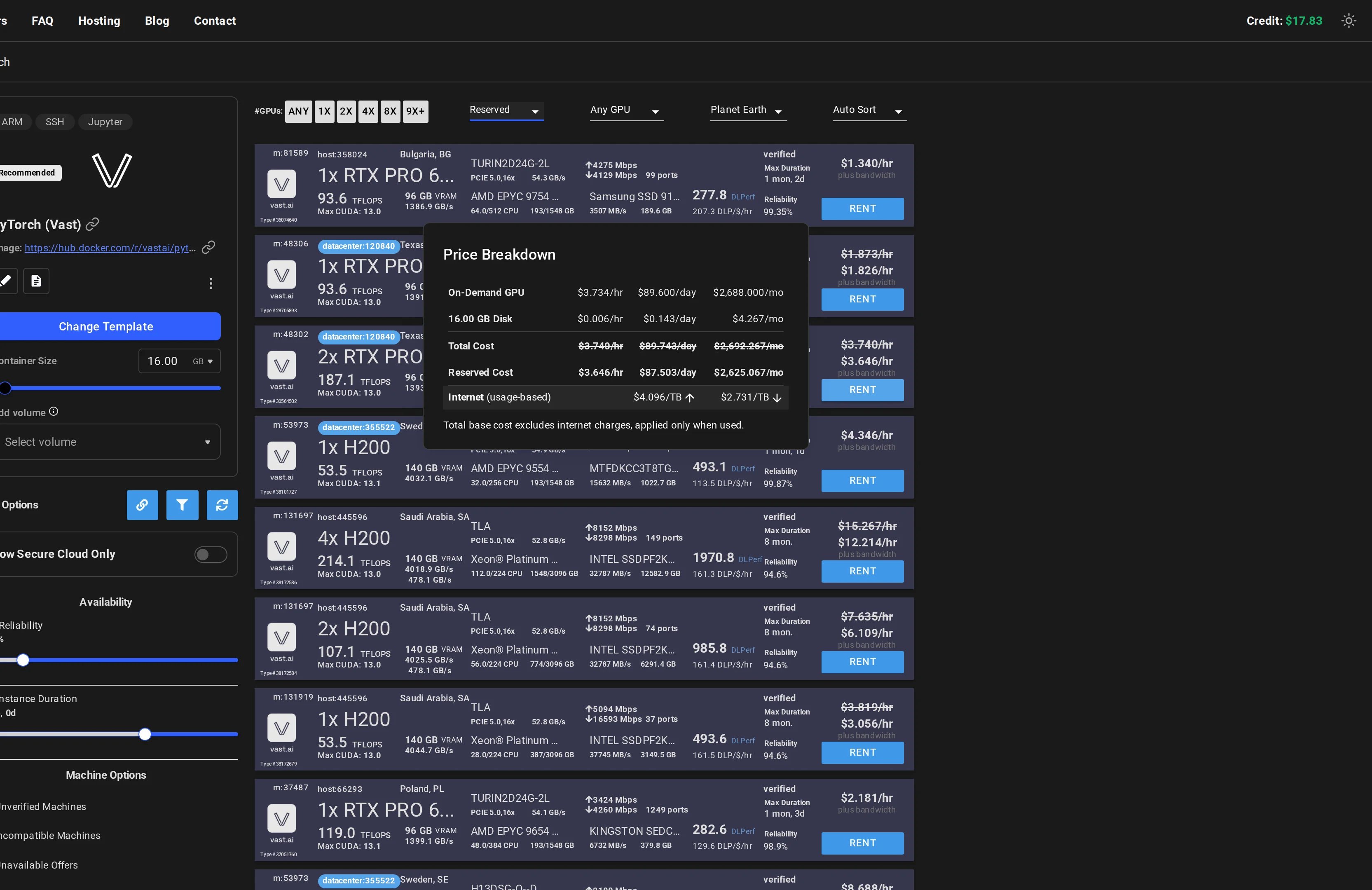Open the vastai docker hub image link

(110, 248)
